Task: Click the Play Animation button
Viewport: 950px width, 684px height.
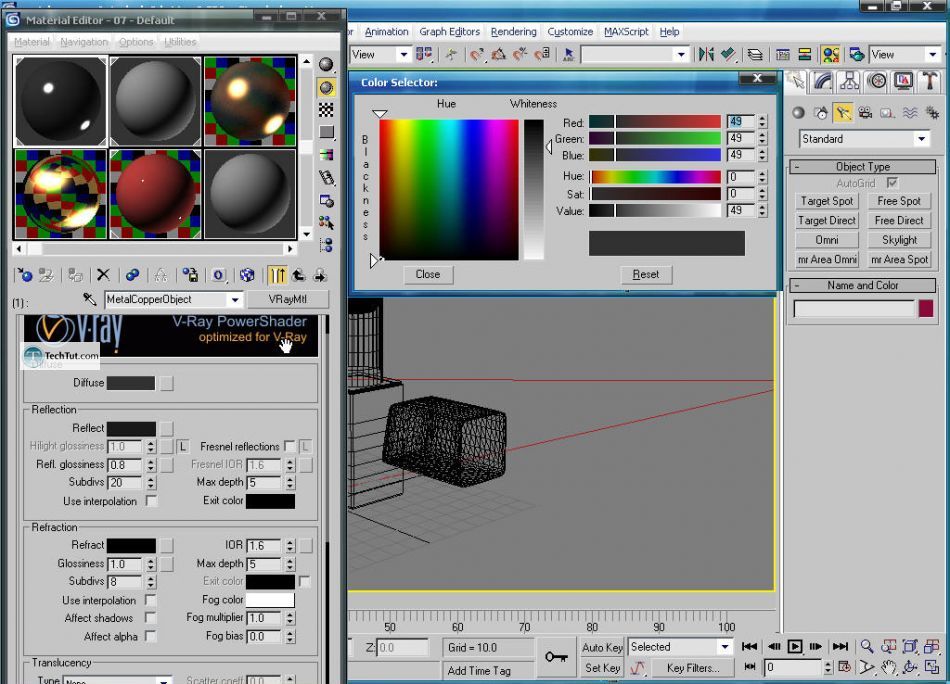Action: point(795,646)
